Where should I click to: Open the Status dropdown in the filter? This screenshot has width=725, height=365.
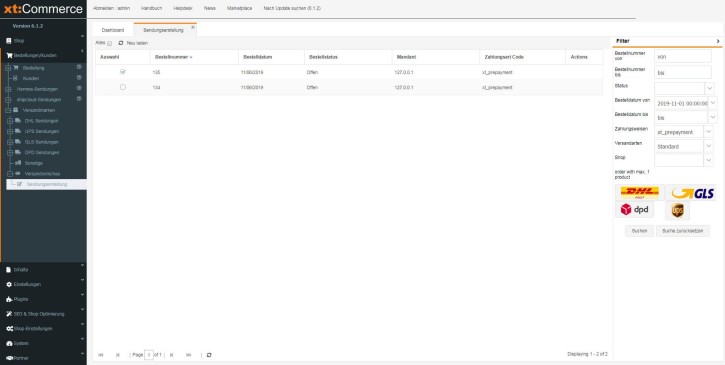pos(709,88)
